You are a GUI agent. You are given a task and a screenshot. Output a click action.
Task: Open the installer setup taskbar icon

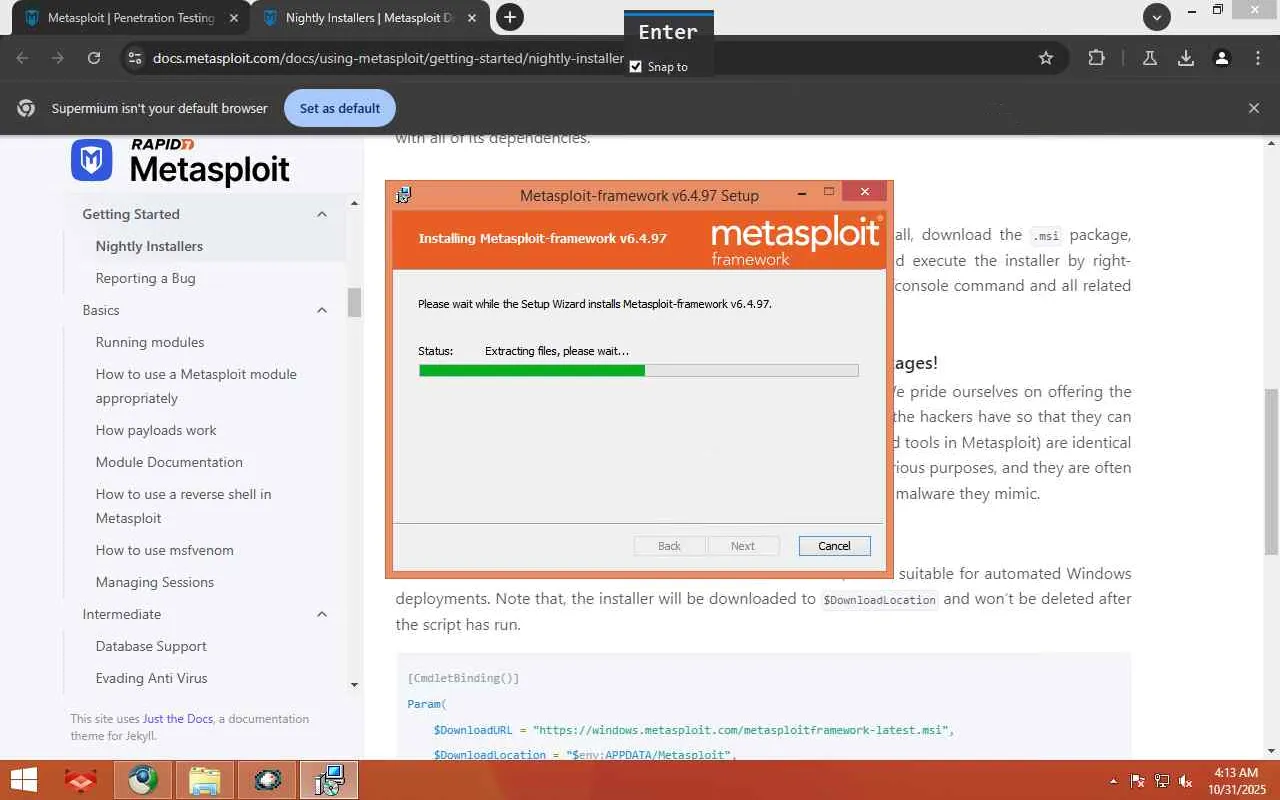tap(329, 780)
